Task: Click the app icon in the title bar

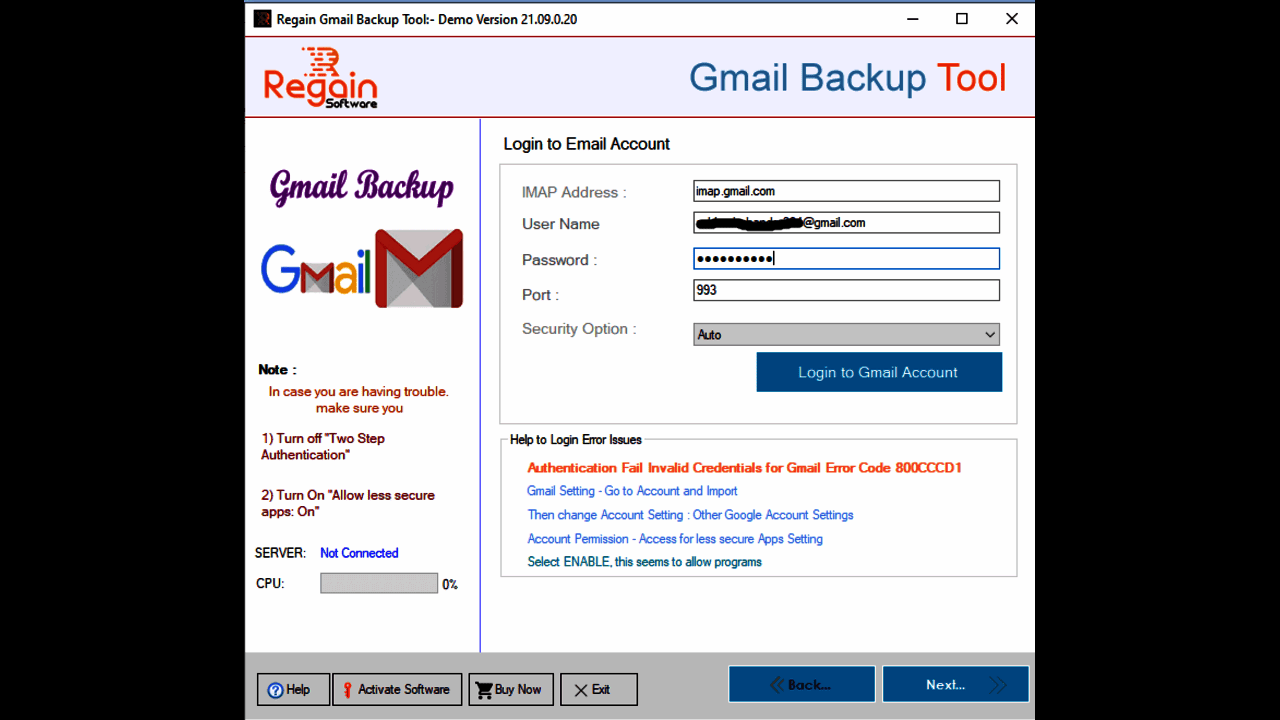Action: click(x=262, y=18)
